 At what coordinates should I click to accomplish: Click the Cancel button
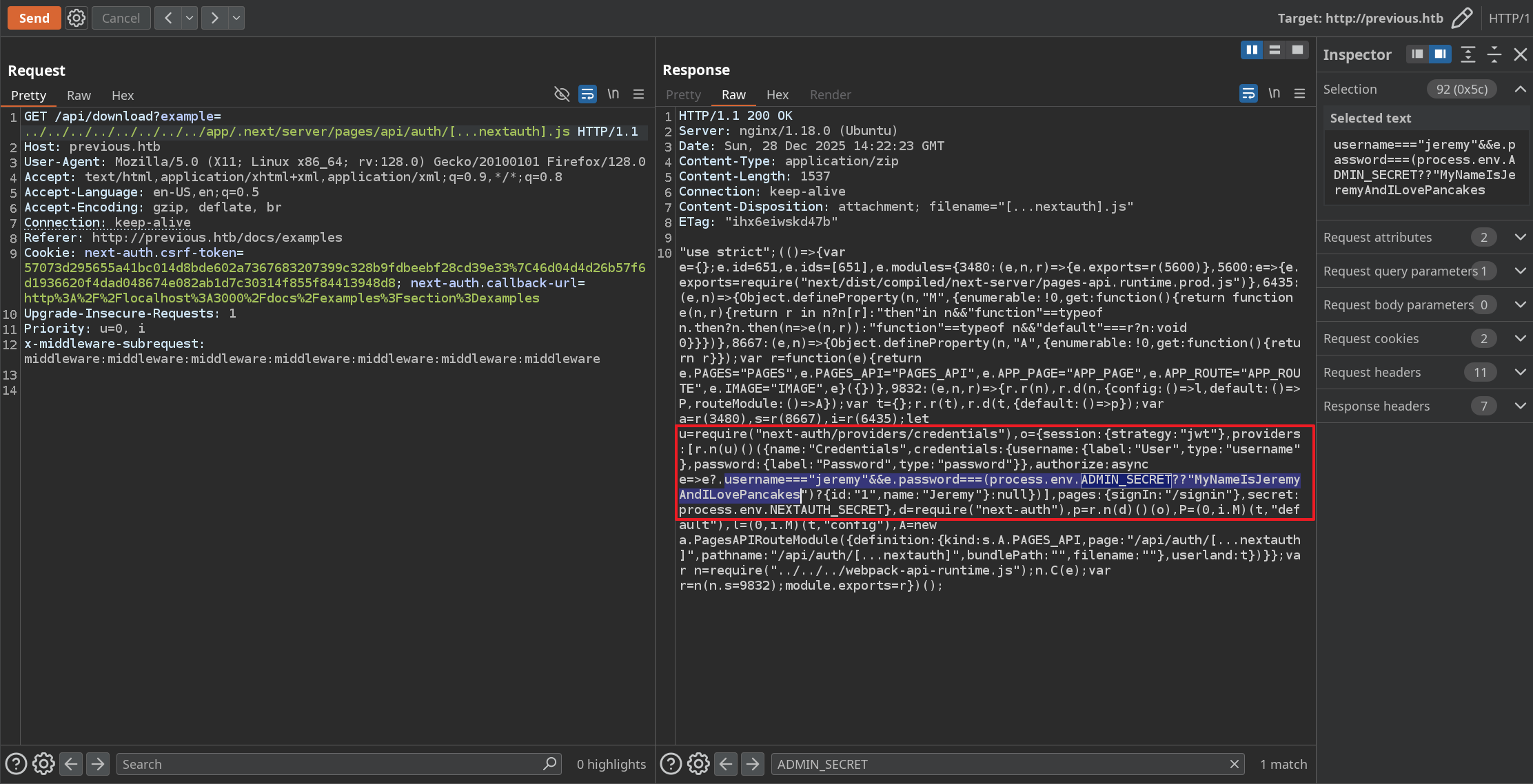click(121, 18)
